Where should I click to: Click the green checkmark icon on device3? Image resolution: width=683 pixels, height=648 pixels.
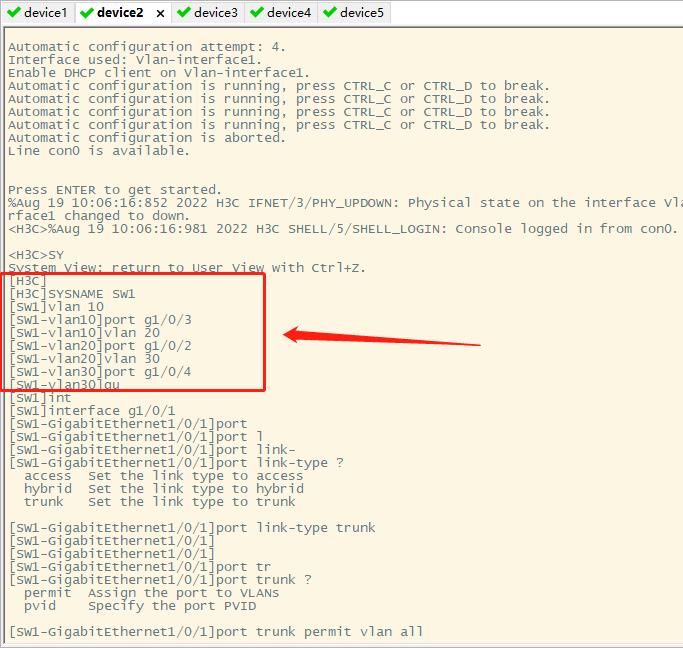(184, 12)
